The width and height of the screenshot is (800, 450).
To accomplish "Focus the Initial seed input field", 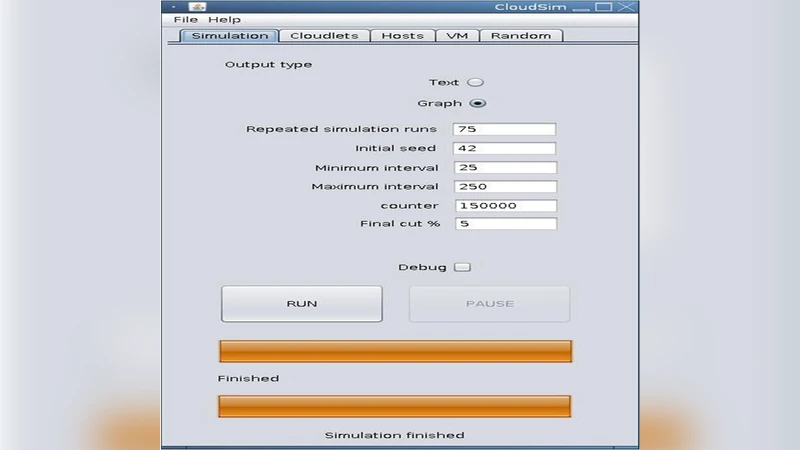I will point(505,149).
